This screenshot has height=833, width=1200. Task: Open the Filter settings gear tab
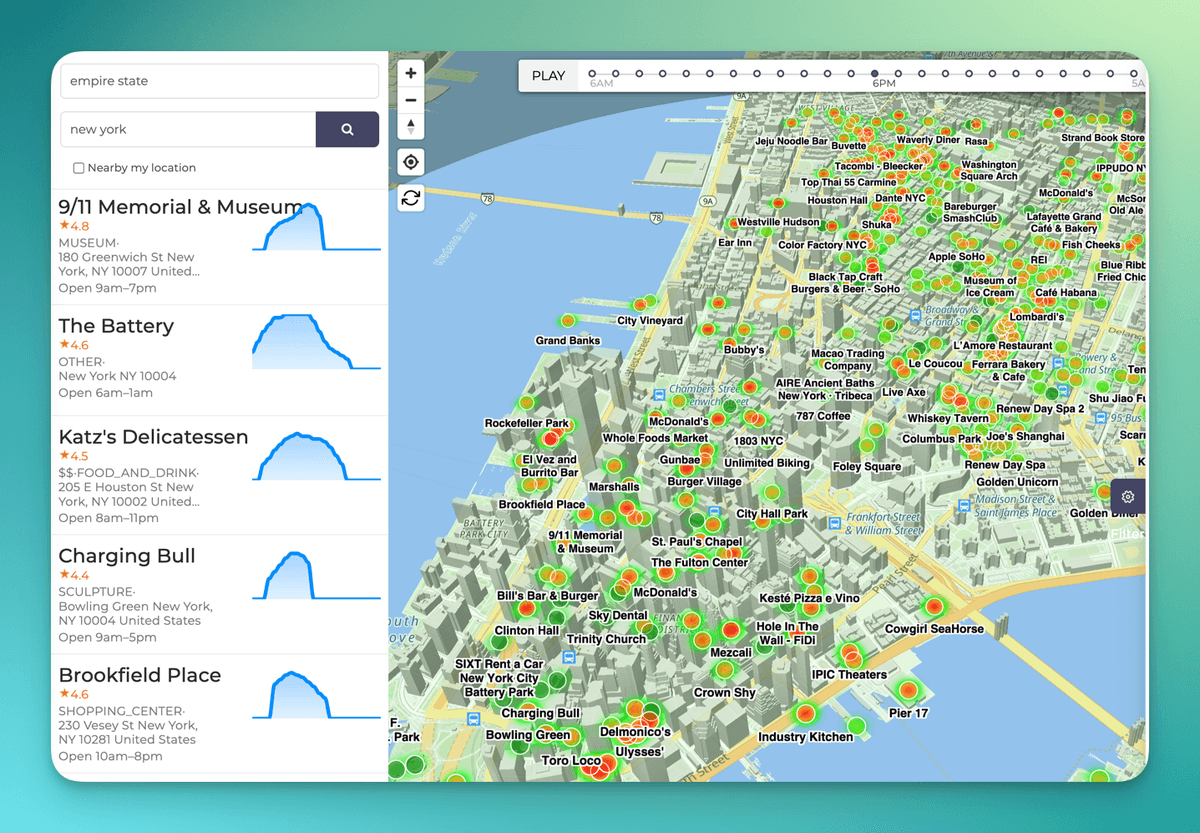click(1128, 497)
